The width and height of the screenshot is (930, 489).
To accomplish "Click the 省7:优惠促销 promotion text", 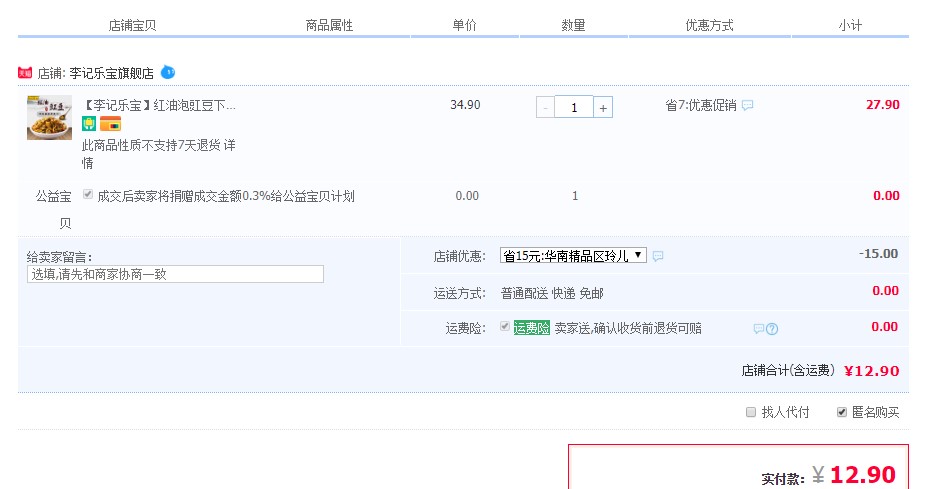I will click(700, 106).
